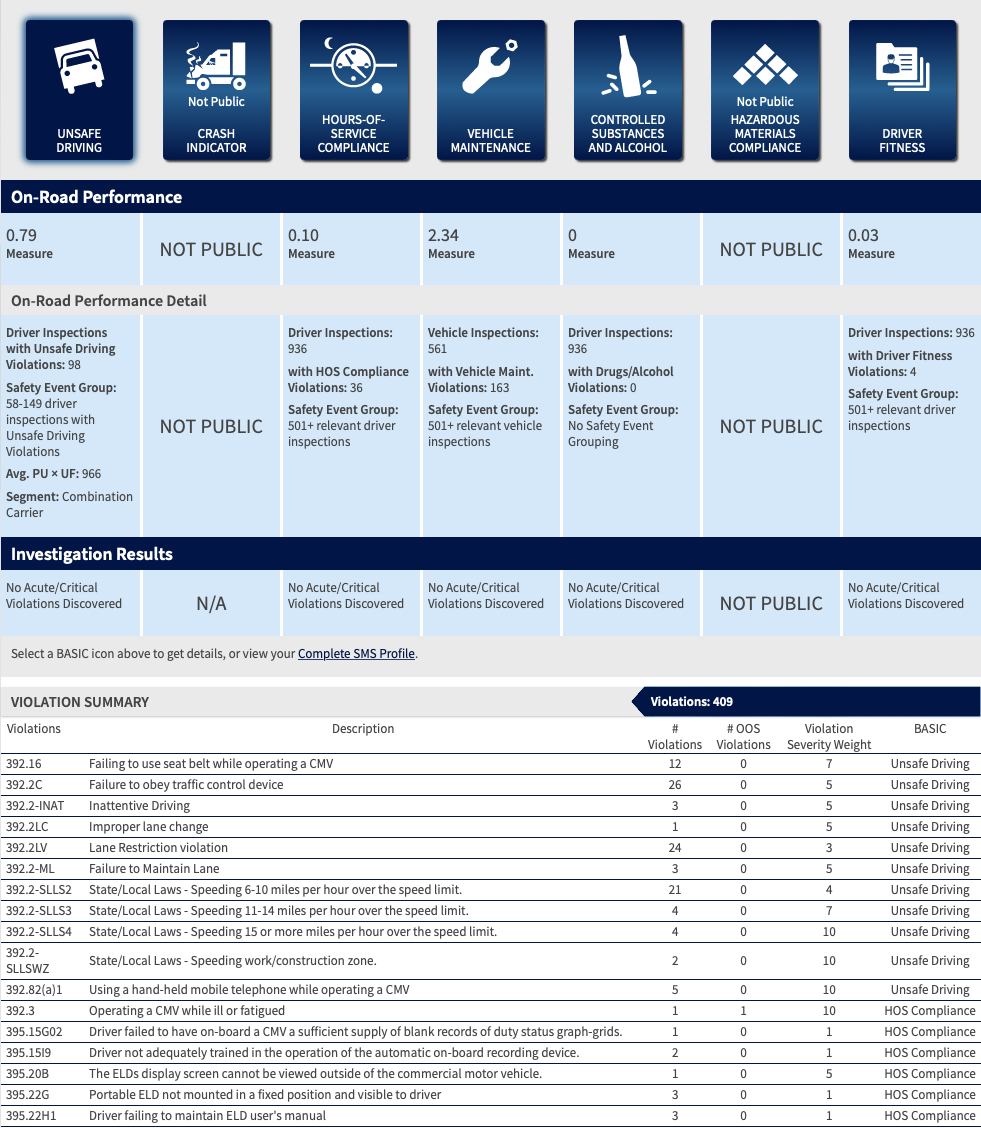Click the Violation Severity Weight column header
981x1128 pixels.
828,736
